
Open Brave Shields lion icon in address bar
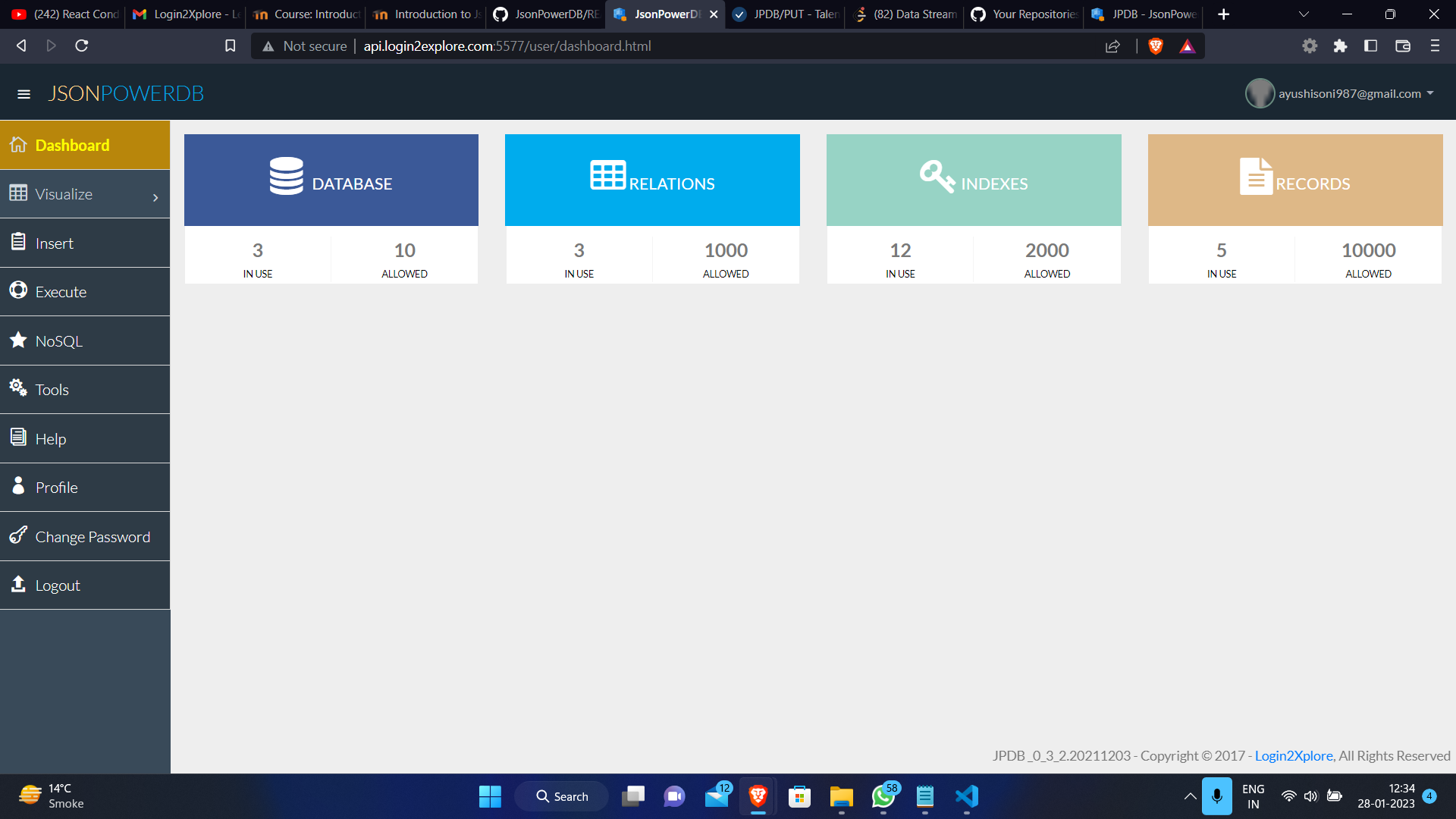click(1156, 46)
